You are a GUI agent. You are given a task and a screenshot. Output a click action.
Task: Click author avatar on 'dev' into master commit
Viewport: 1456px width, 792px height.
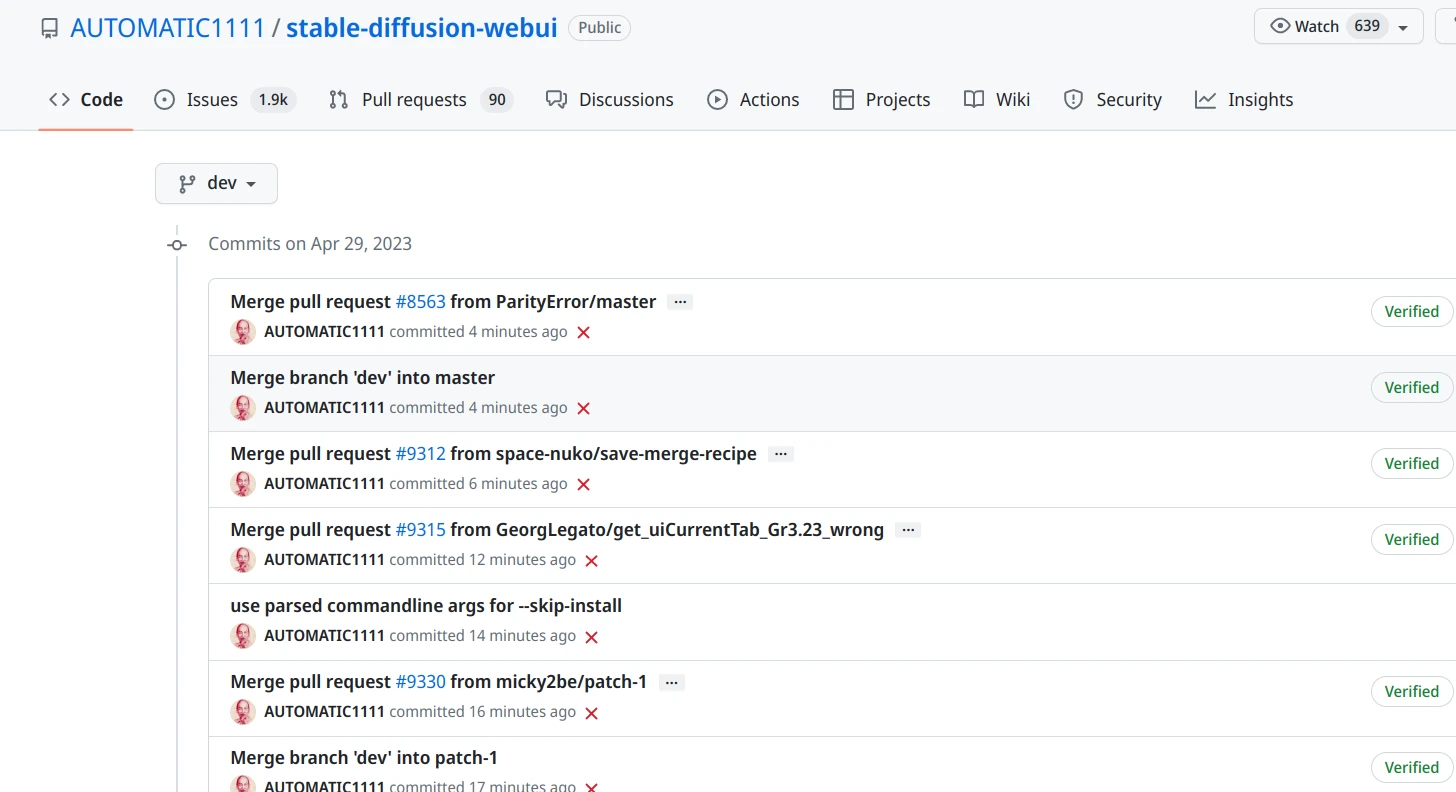(x=243, y=408)
